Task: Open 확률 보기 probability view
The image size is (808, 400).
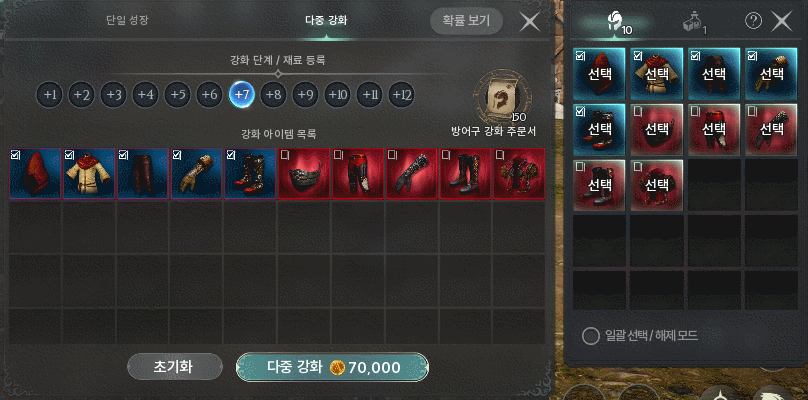Action: click(466, 21)
